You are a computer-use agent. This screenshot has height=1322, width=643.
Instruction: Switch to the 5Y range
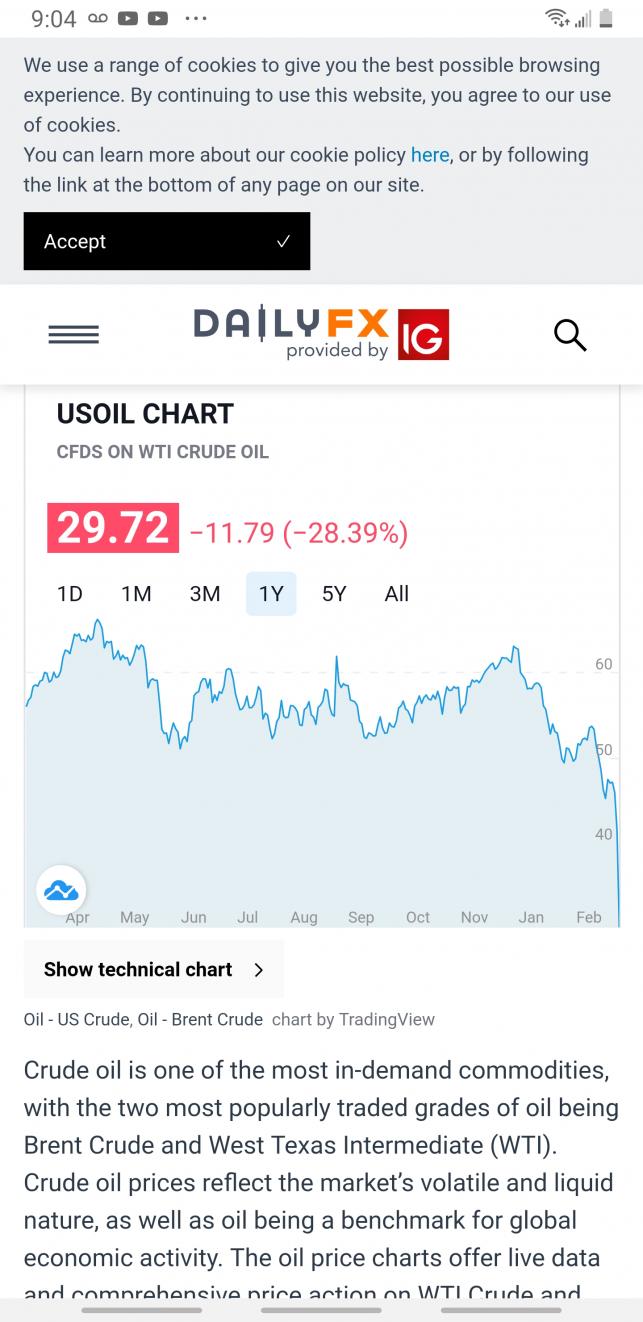point(334,594)
